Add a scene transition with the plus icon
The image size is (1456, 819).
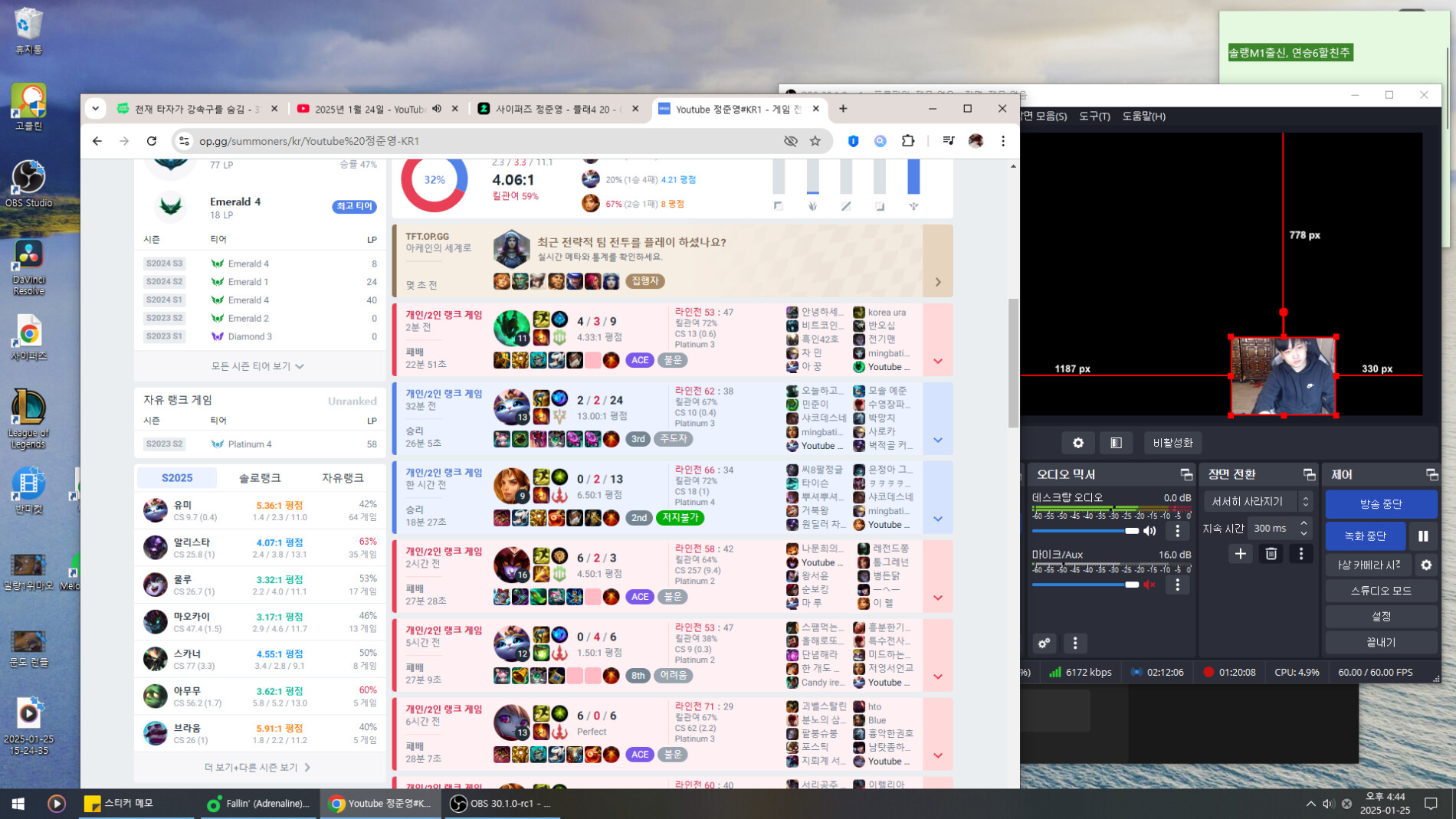pos(1240,554)
